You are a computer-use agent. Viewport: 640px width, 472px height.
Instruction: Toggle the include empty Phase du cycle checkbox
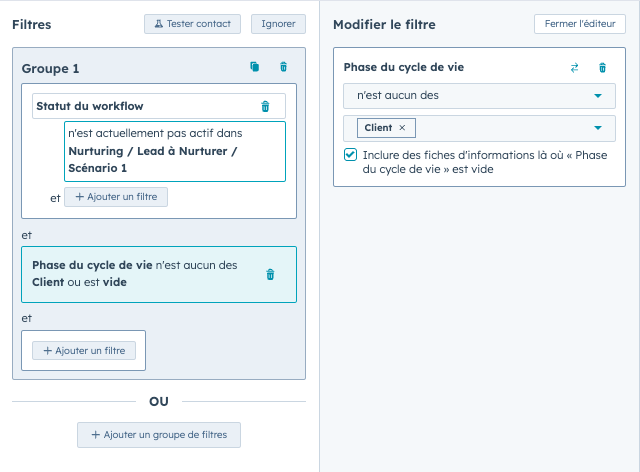click(x=350, y=155)
